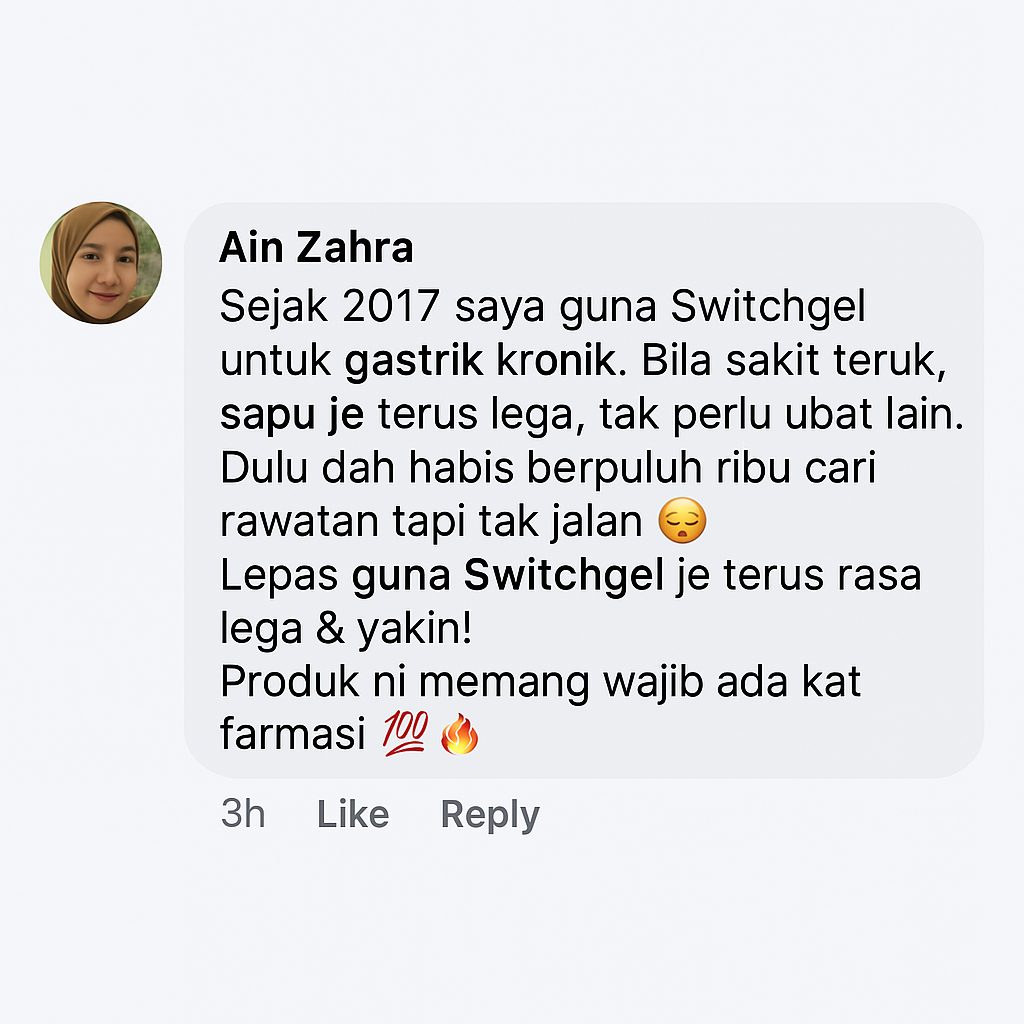Click the year 2017 in the comment

pyautogui.click(x=391, y=306)
